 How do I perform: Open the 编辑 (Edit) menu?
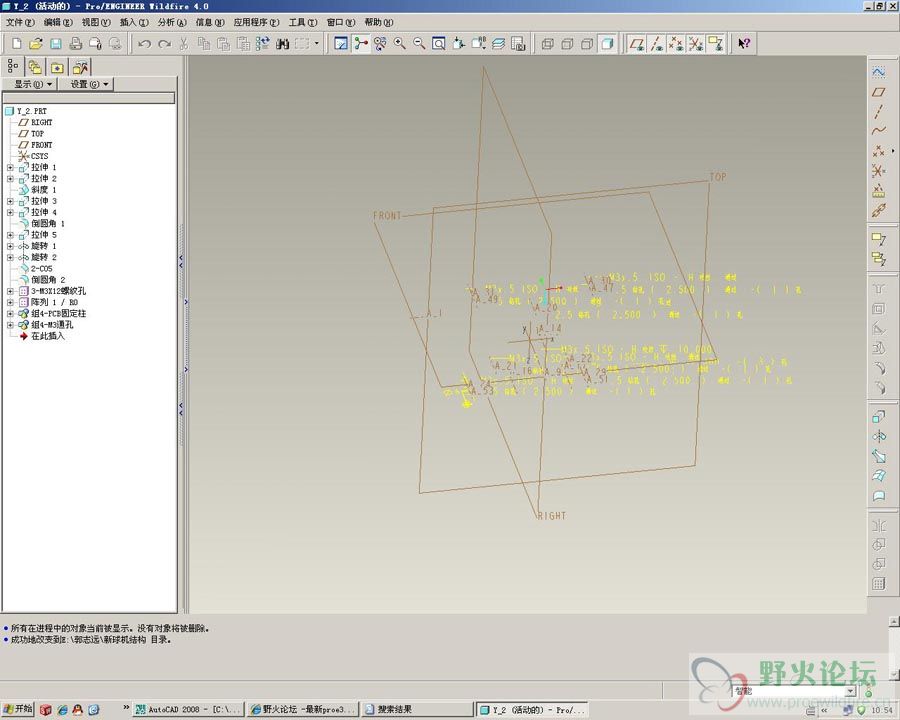[x=58, y=22]
